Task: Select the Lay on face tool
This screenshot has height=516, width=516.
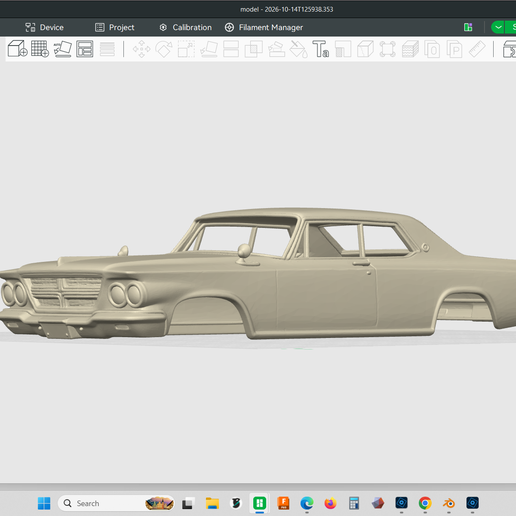Action: click(209, 49)
